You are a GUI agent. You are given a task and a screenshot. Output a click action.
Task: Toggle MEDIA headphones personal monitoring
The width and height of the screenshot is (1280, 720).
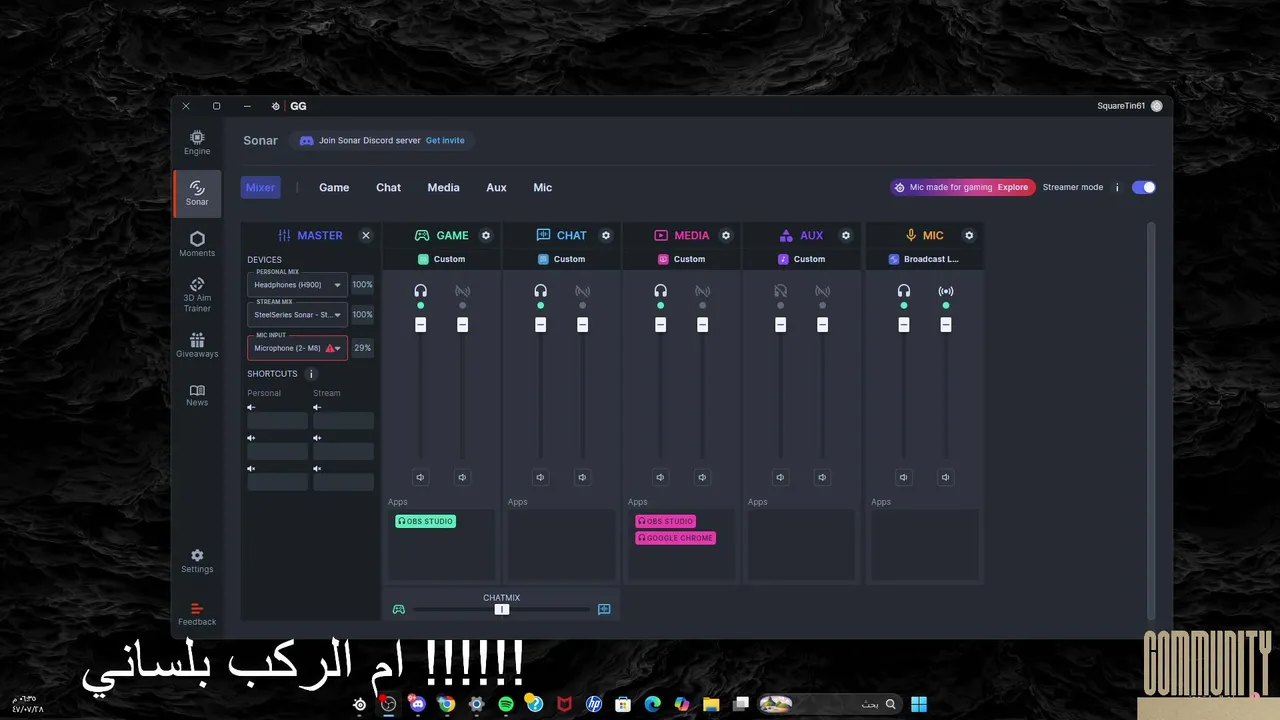[660, 291]
